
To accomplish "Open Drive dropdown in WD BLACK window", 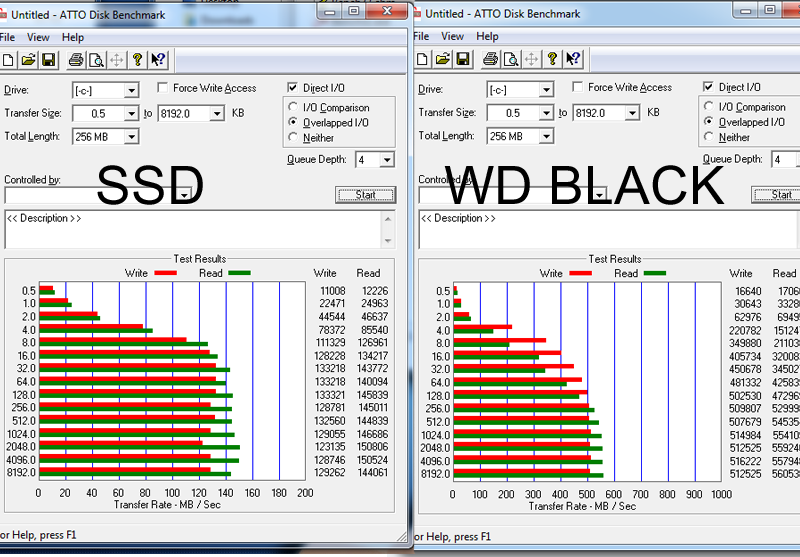I will click(x=546, y=90).
